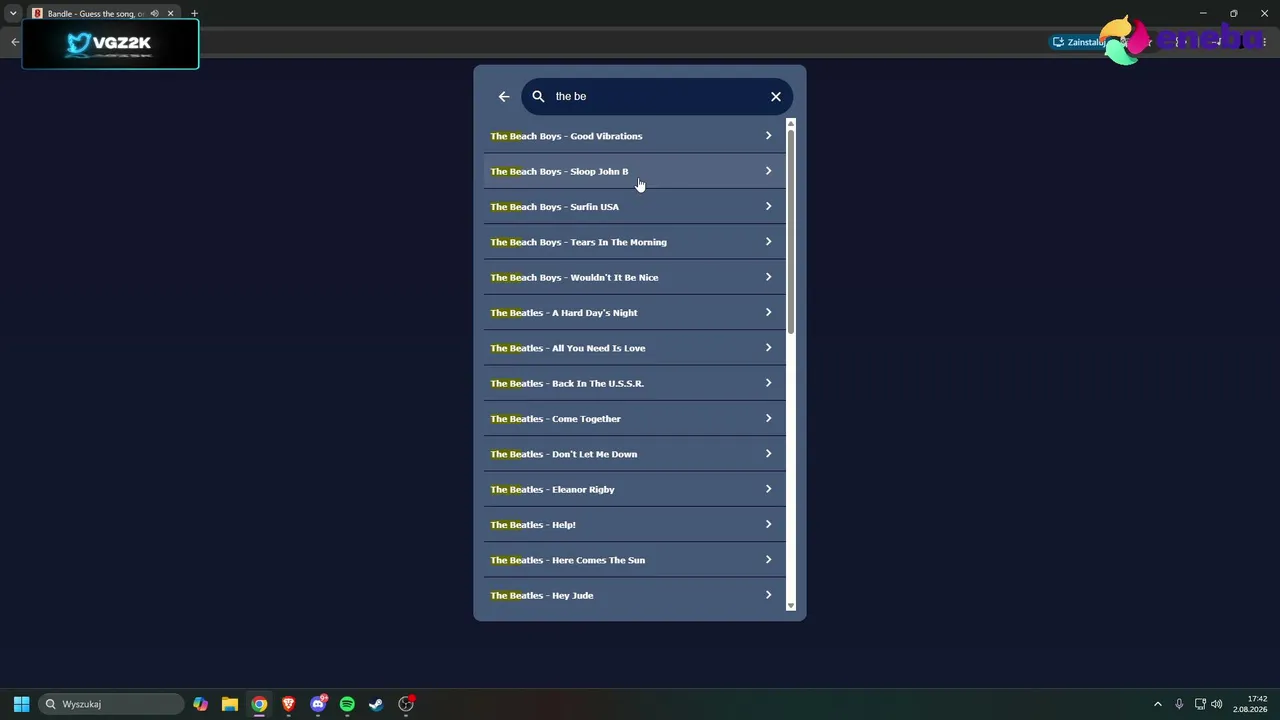This screenshot has height=720, width=1280.
Task: Click the browser back navigation arrow
Action: point(15,41)
